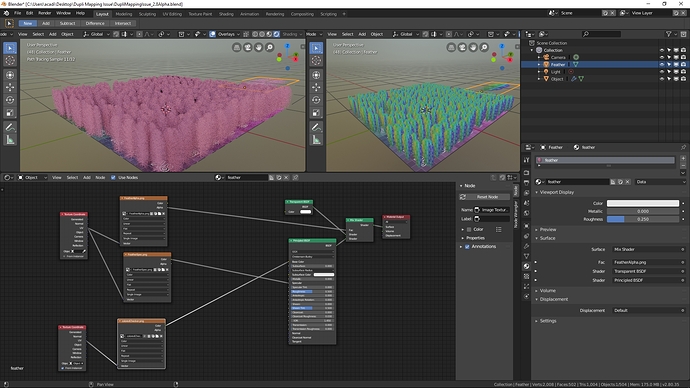Click the Difference selection mode button
This screenshot has width=690, height=388.
point(95,23)
